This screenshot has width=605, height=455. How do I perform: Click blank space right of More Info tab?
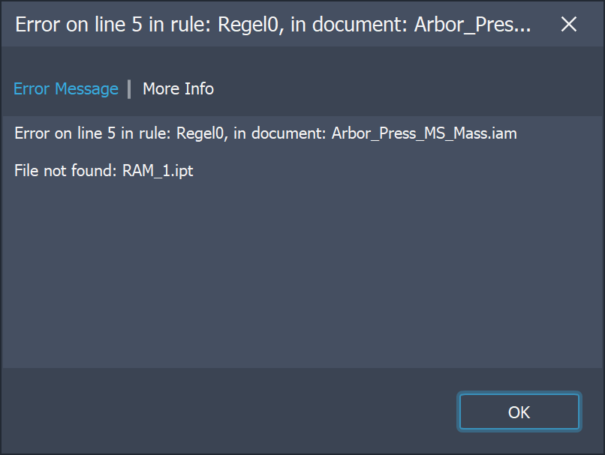pos(400,89)
